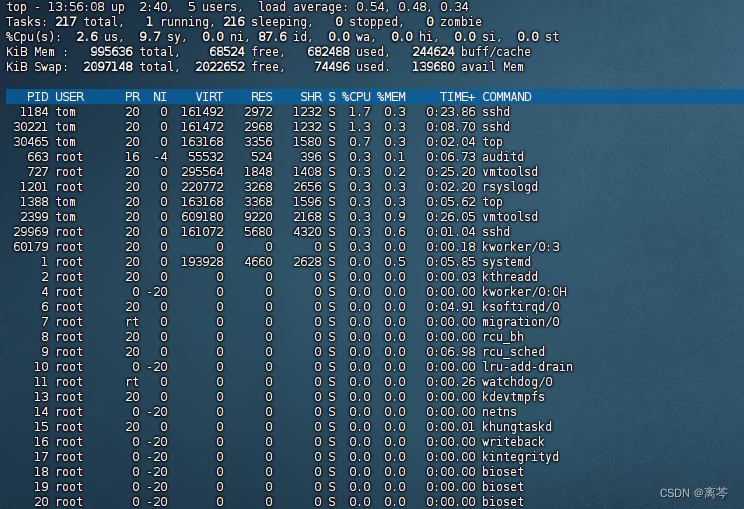Click the systemd command name
744x509 pixels.
[506, 262]
